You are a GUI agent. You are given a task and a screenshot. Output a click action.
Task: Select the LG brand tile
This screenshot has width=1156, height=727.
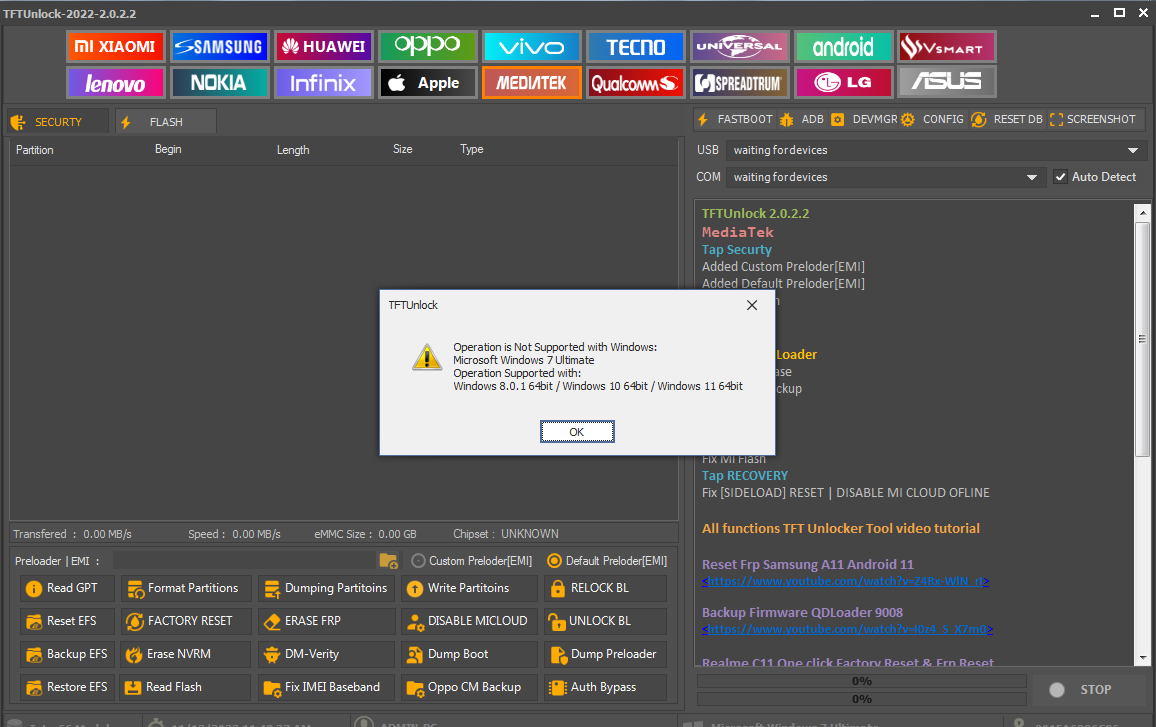(x=844, y=83)
